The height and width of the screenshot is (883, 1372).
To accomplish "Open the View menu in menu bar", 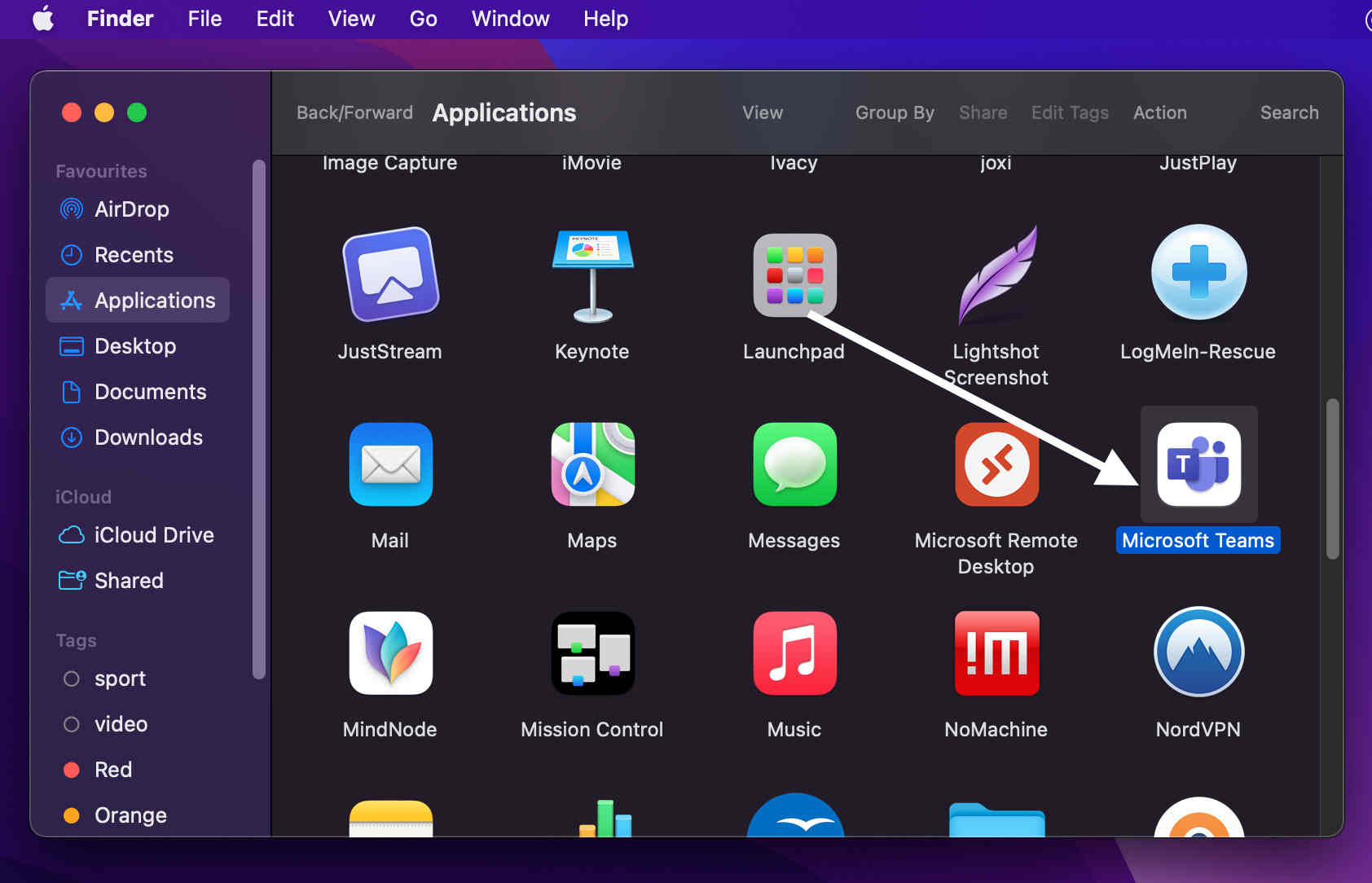I will [x=351, y=19].
